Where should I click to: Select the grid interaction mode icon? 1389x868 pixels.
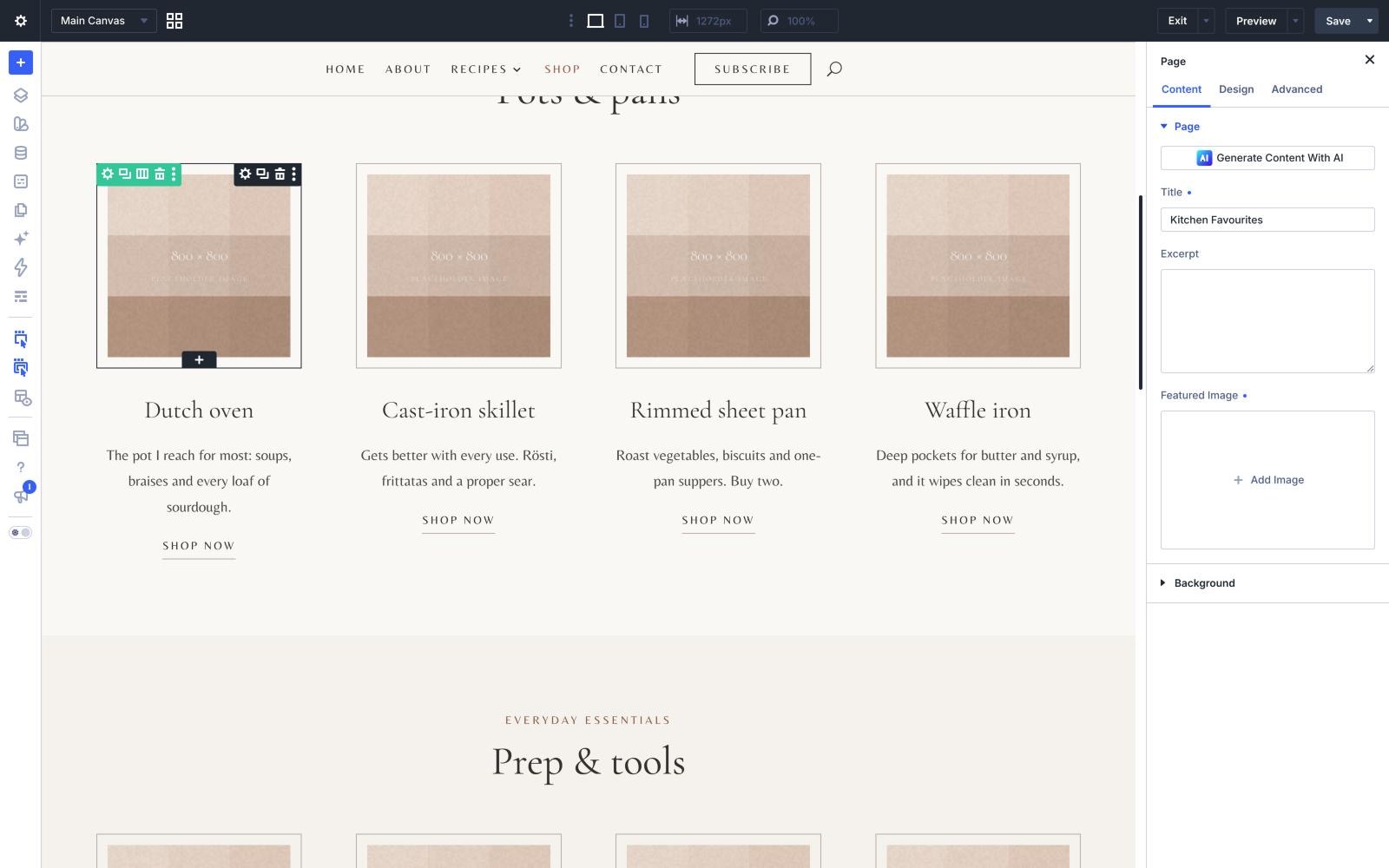[21, 368]
